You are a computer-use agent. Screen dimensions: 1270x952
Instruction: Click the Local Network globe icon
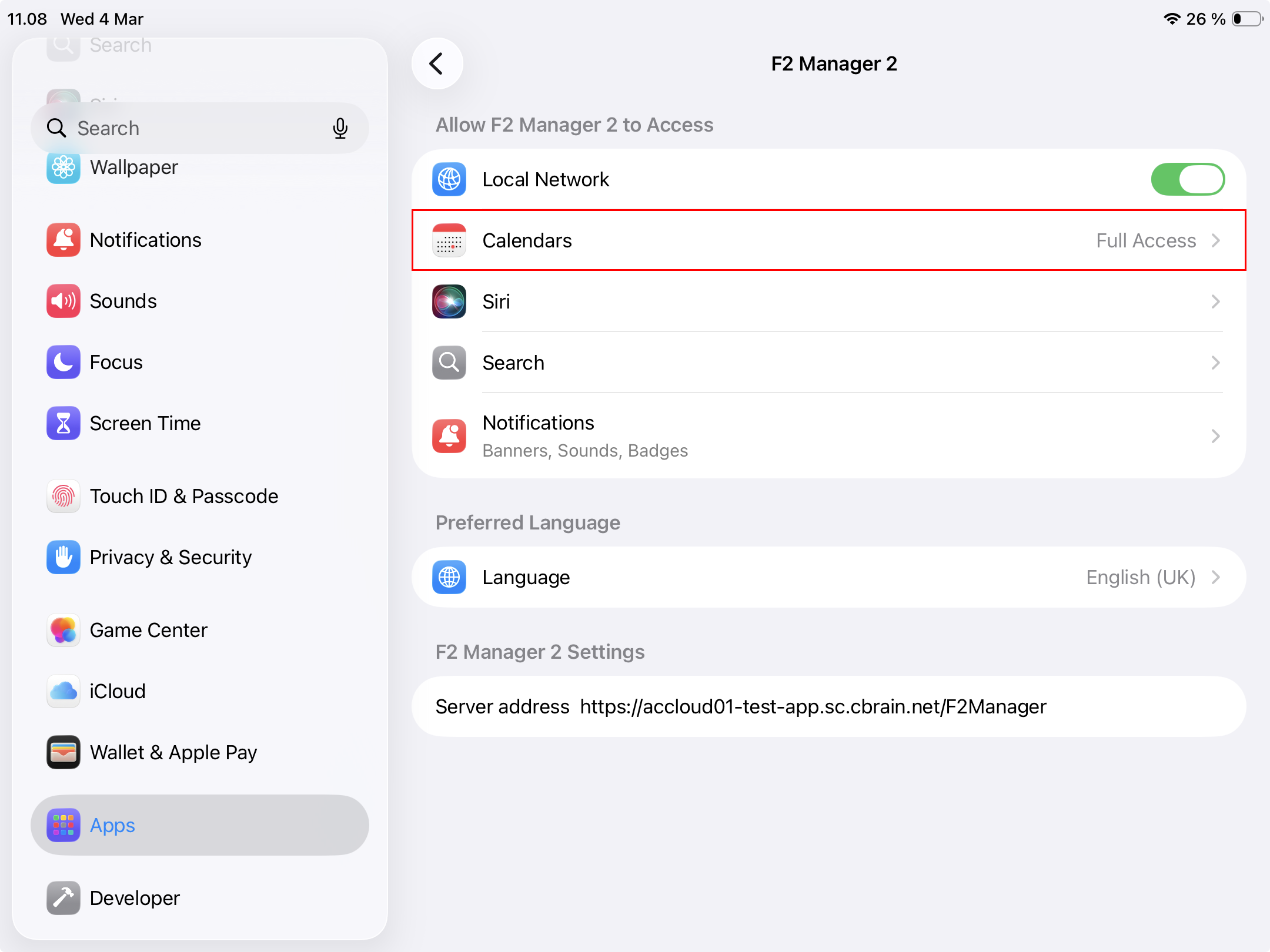click(449, 179)
